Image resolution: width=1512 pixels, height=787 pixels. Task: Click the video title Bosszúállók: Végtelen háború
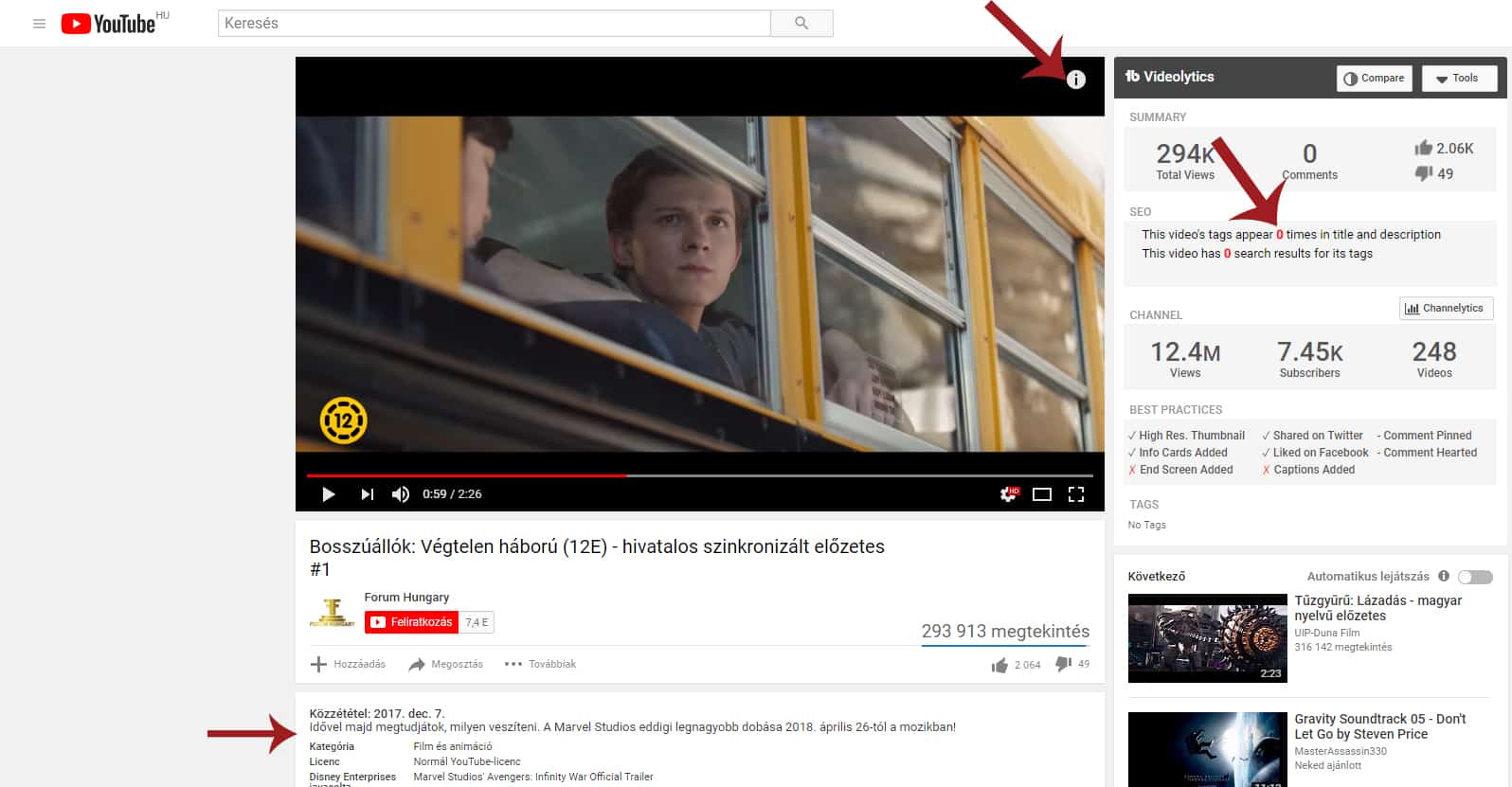tap(597, 558)
